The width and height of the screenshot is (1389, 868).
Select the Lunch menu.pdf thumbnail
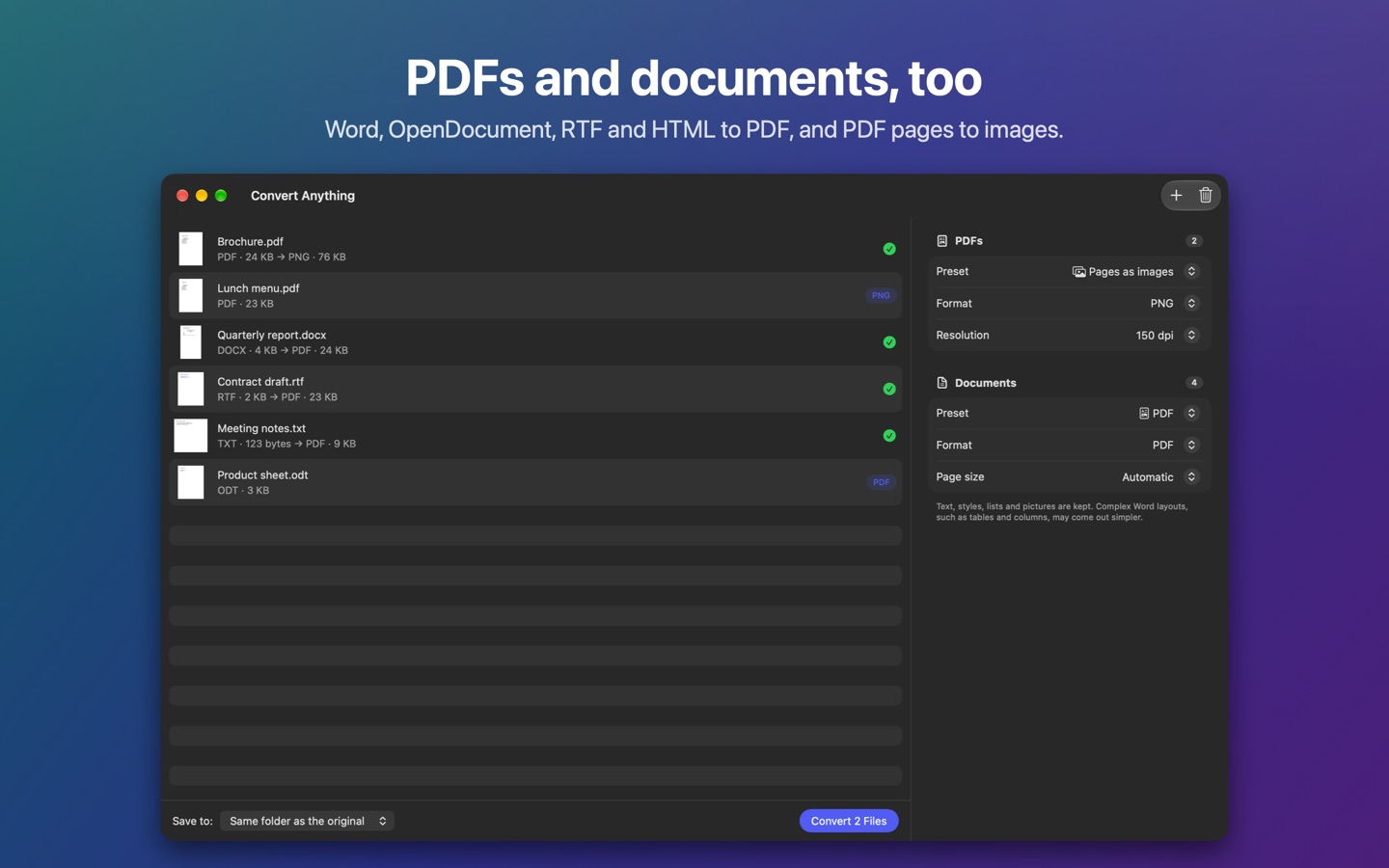pyautogui.click(x=191, y=296)
